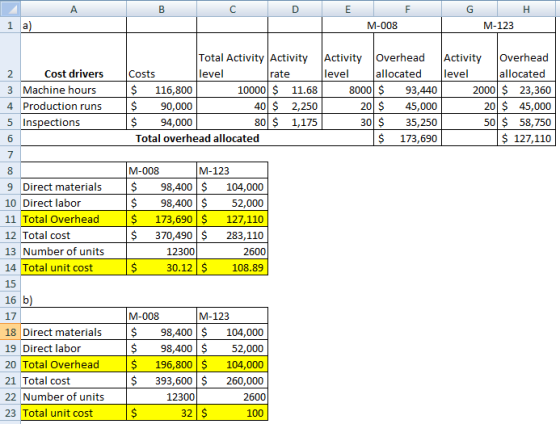Viewport: 560px width, 424px height.
Task: Click merged 'M-123' header in row 1
Action: coord(498,25)
